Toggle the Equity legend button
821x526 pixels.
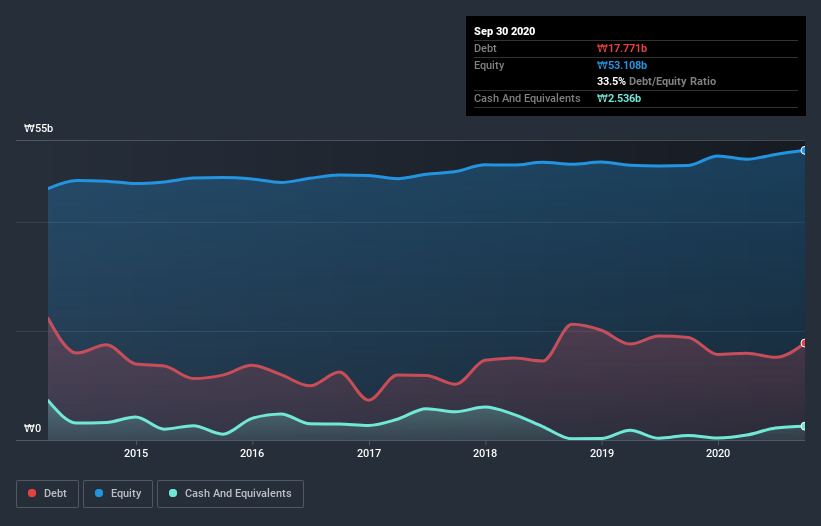tap(118, 494)
